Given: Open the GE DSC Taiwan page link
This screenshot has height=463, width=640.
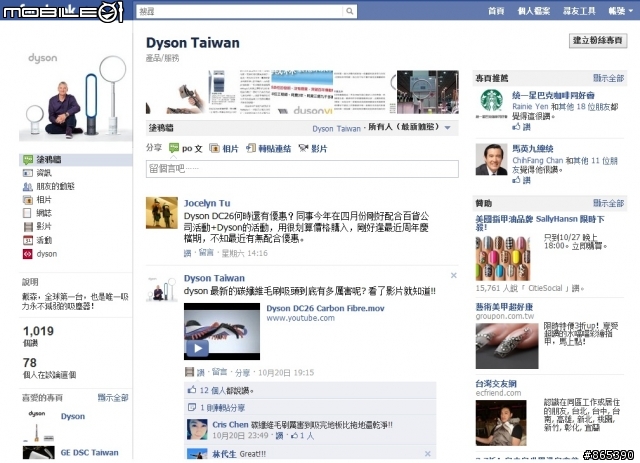Looking at the screenshot, I should (x=89, y=452).
